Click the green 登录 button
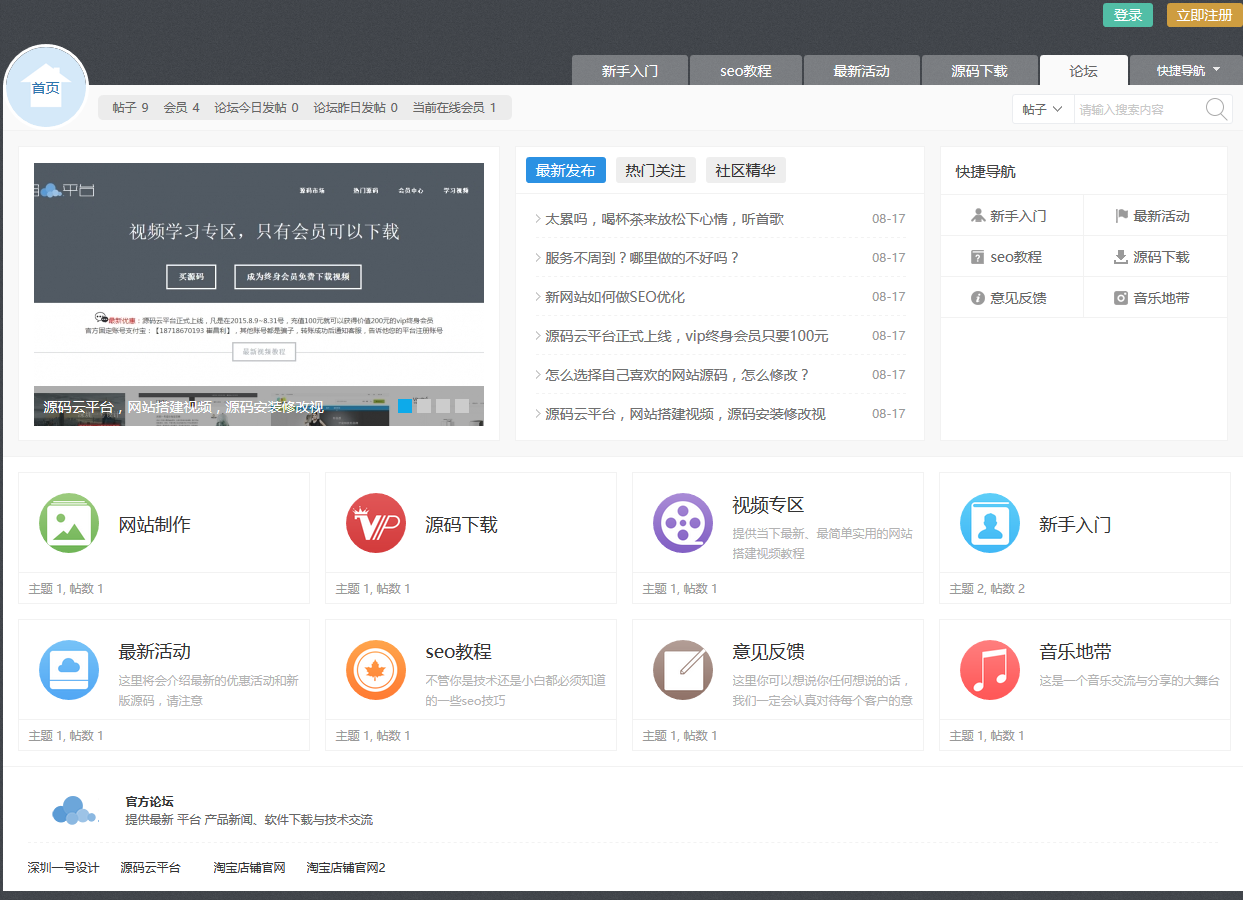This screenshot has height=900, width=1243. [1127, 15]
